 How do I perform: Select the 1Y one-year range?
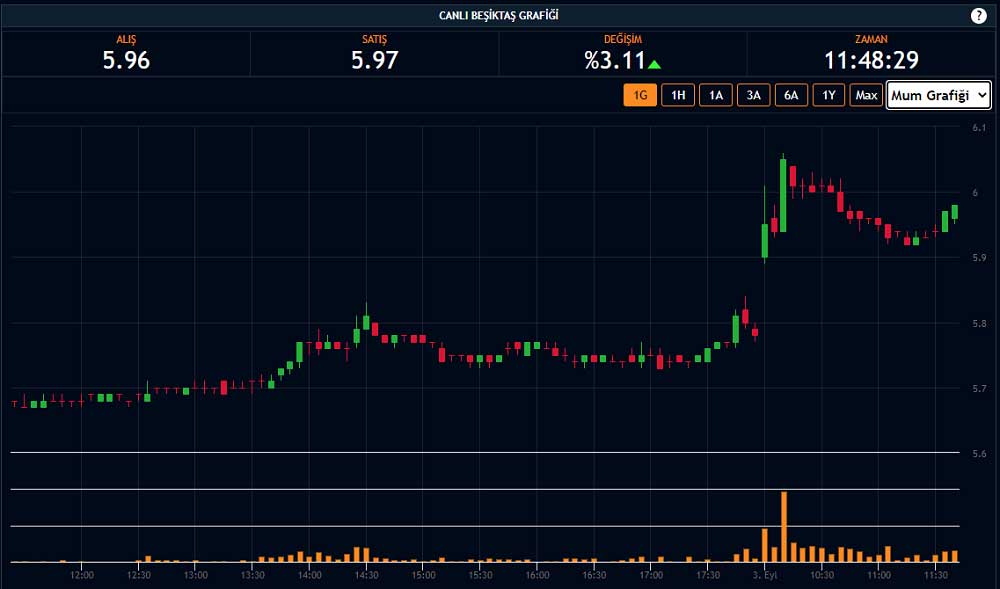[828, 95]
